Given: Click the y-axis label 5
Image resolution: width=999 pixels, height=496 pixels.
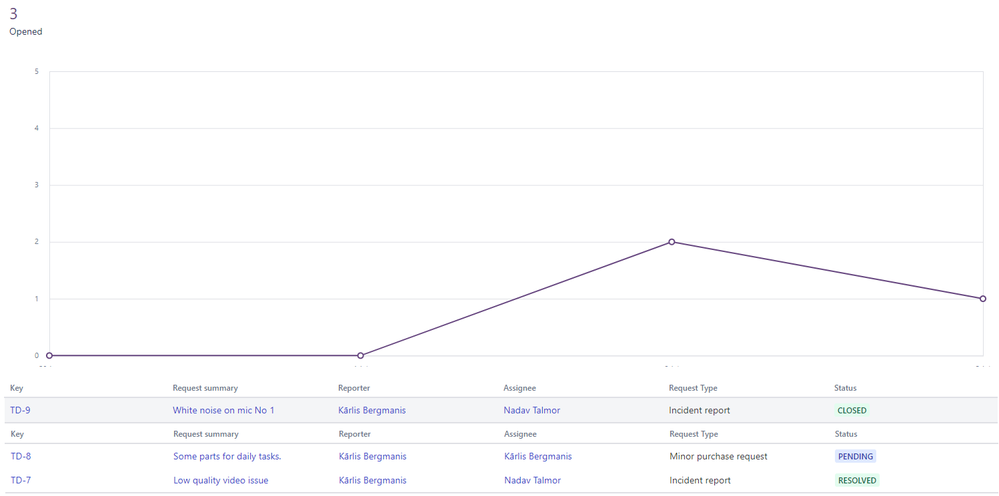Looking at the screenshot, I should (36, 71).
